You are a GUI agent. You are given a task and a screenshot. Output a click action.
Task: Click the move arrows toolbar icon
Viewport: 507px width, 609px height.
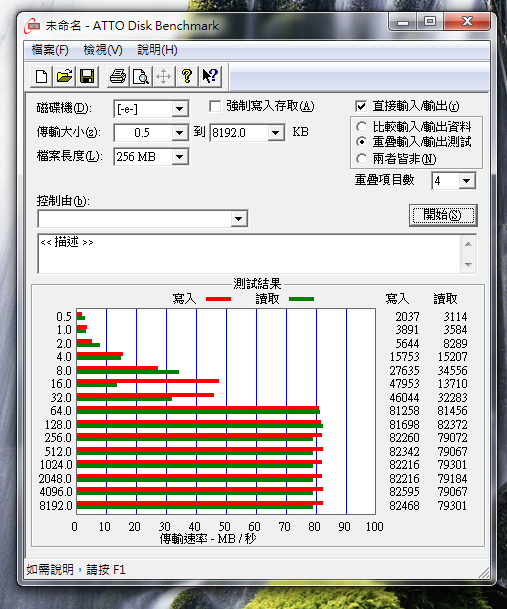pyautogui.click(x=164, y=77)
